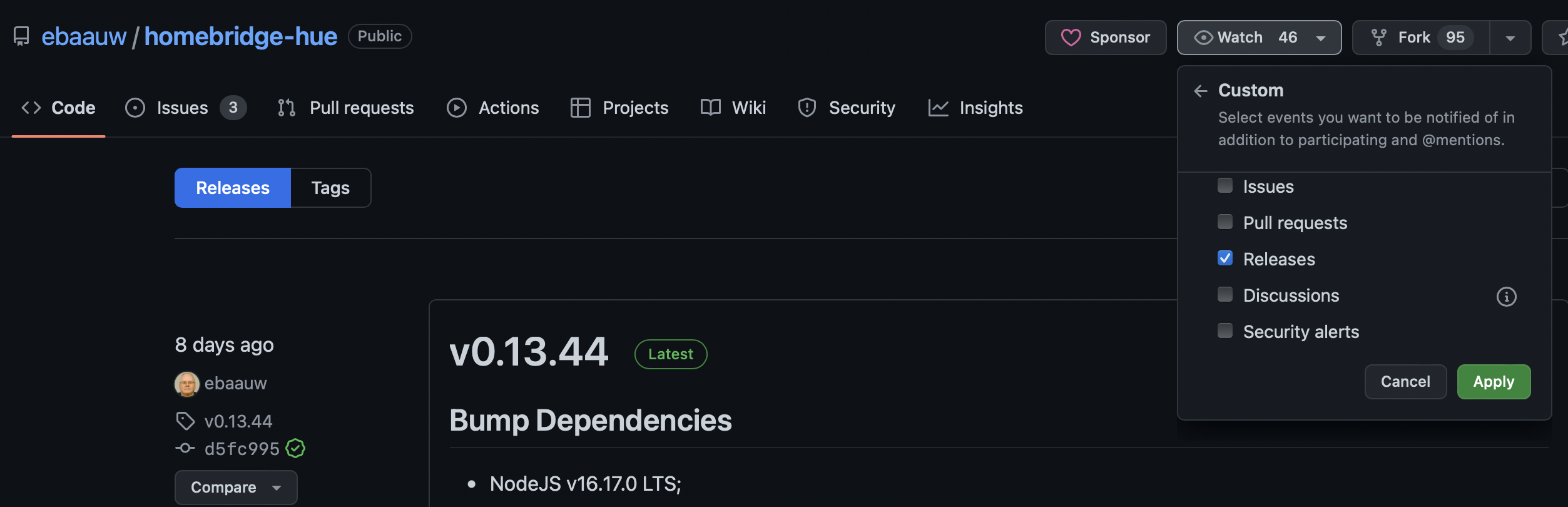Click the repository icon beside ebaauw
The image size is (1568, 507).
[21, 36]
